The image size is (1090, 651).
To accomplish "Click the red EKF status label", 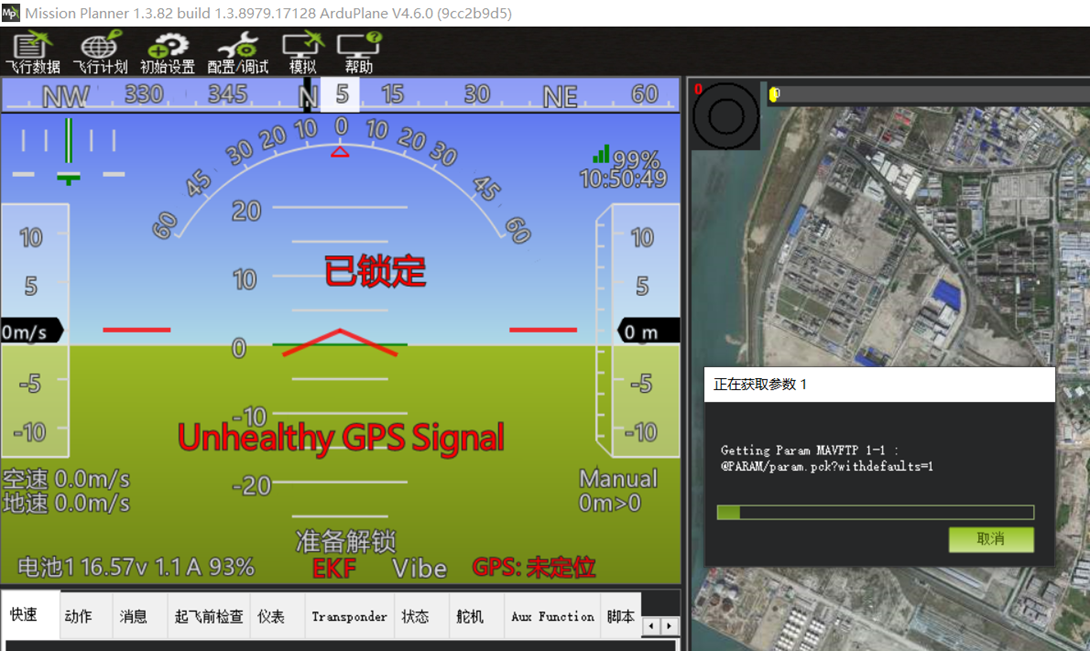I will tap(333, 568).
